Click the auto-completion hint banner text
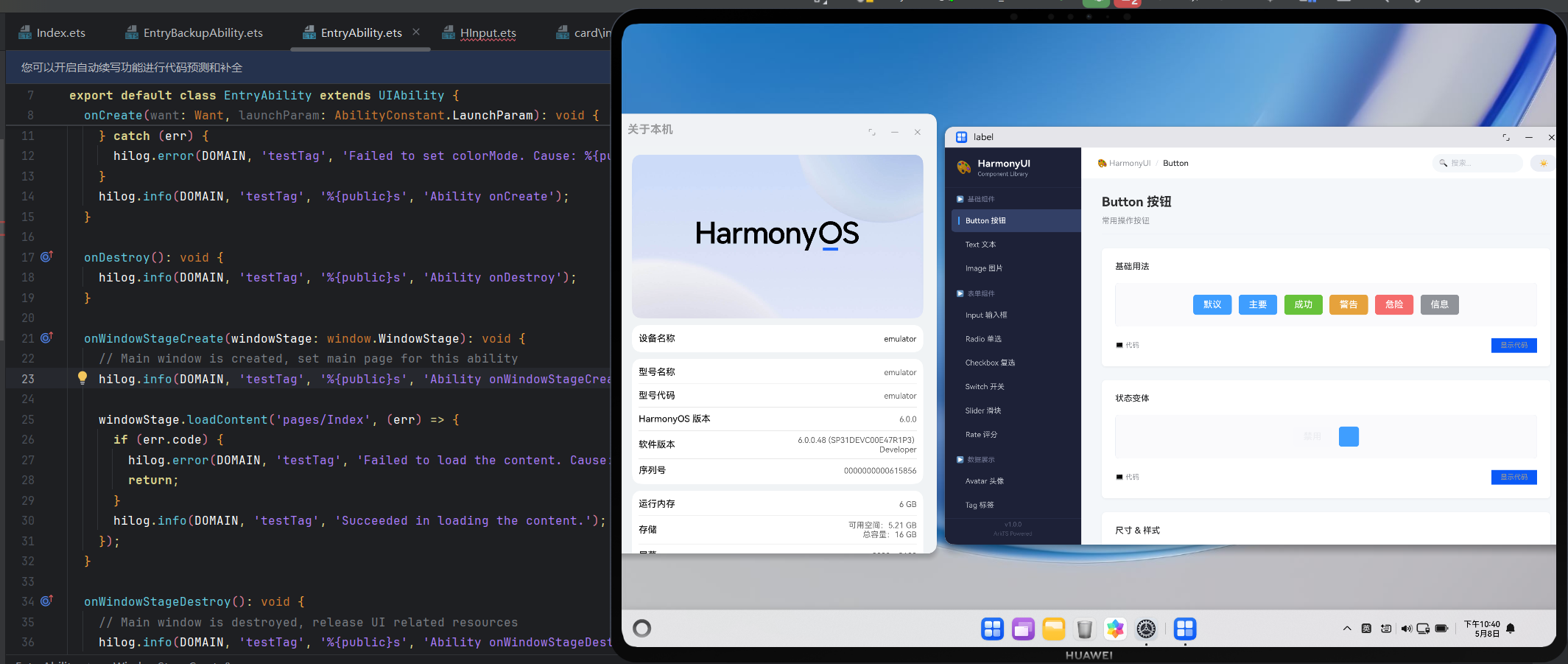Screen dimensions: 1568x664 click(x=132, y=67)
